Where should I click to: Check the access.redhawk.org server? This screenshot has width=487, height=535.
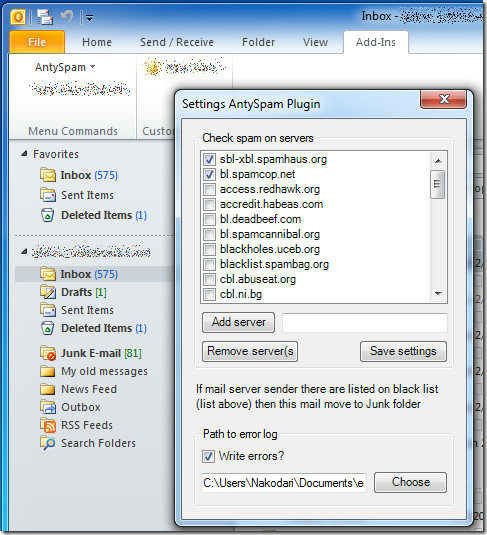point(209,189)
